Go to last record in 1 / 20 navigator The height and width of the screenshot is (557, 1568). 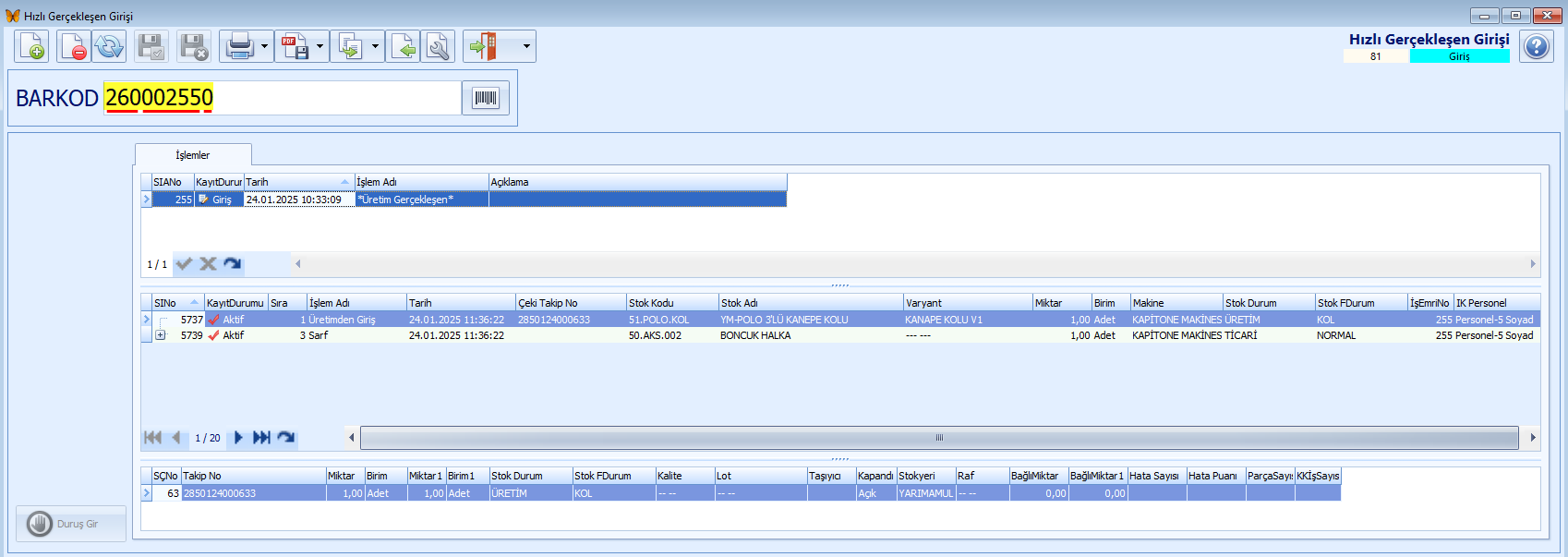click(262, 438)
